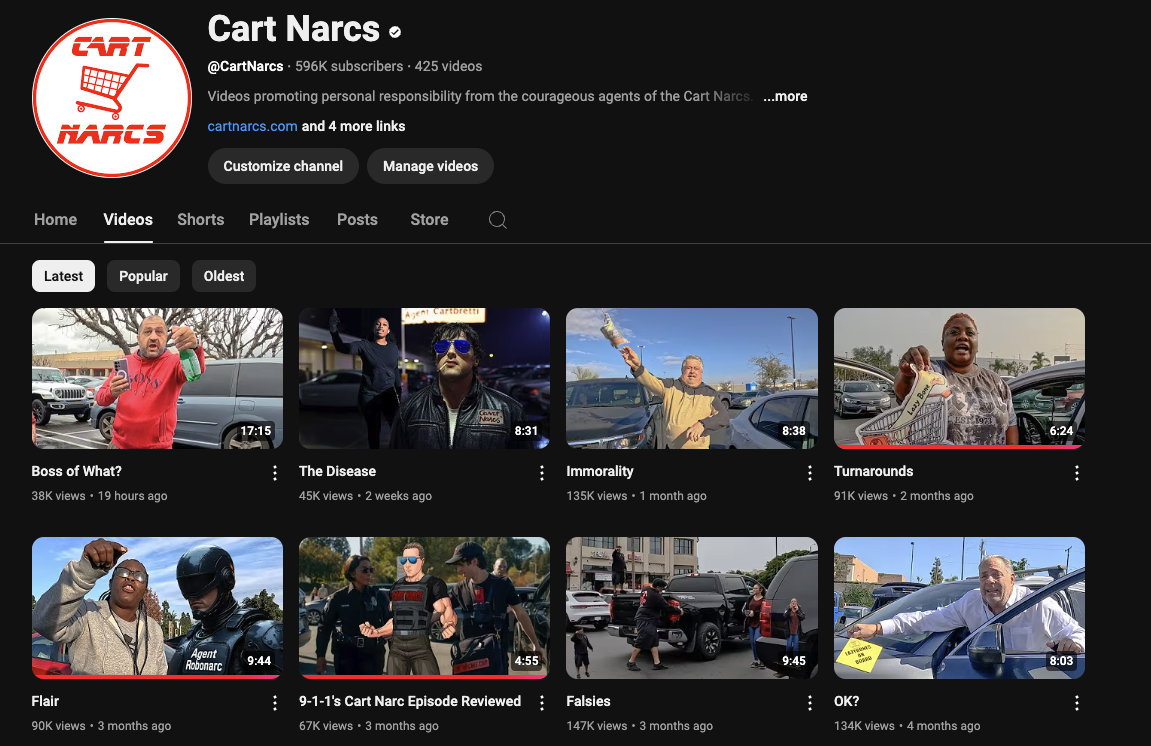Image resolution: width=1151 pixels, height=746 pixels.
Task: Show the 'and 4 more links' list
Action: [x=353, y=126]
